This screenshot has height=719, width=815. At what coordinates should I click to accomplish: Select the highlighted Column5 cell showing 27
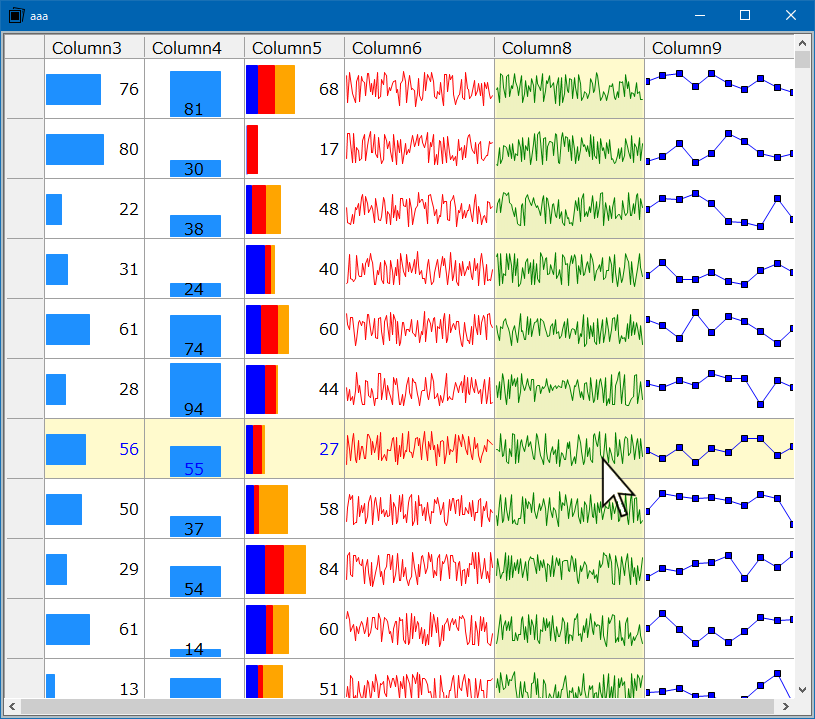pyautogui.click(x=294, y=449)
